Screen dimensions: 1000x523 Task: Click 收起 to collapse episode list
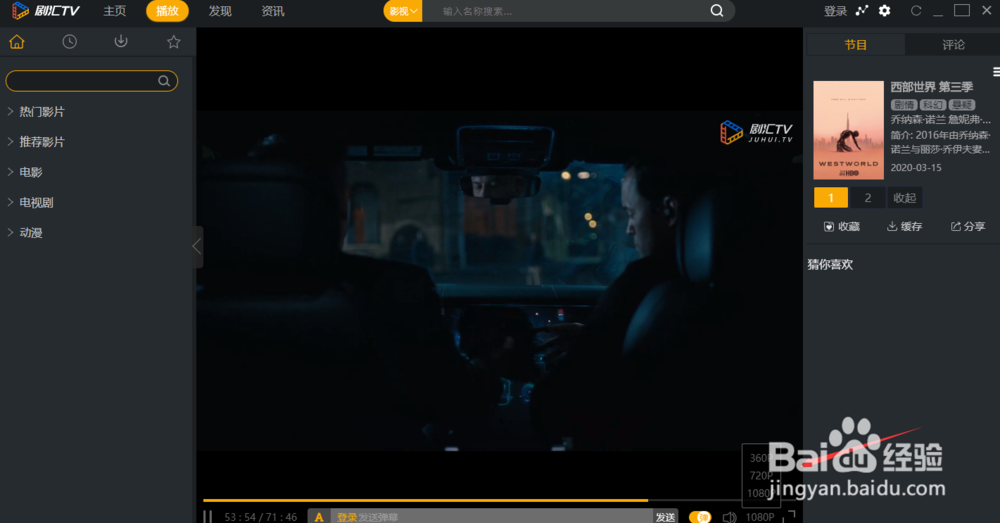904,198
